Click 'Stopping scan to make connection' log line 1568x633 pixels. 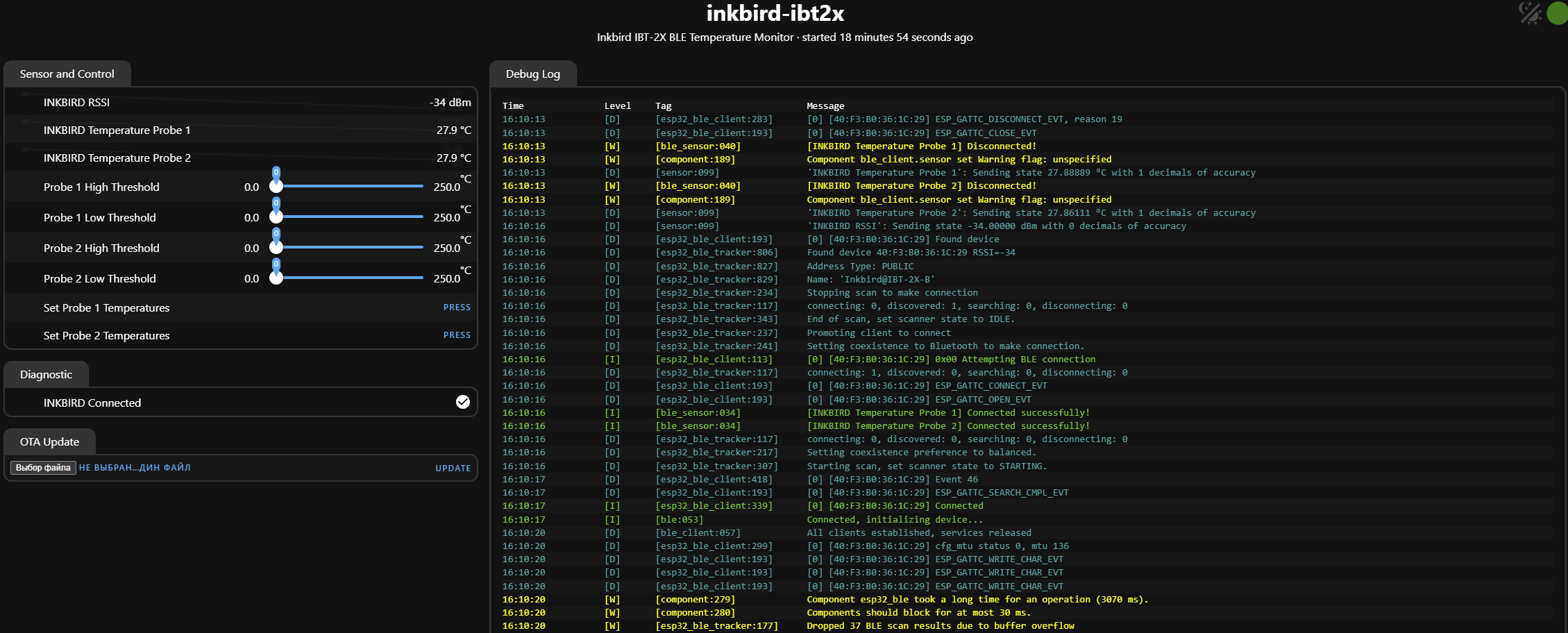pos(892,292)
